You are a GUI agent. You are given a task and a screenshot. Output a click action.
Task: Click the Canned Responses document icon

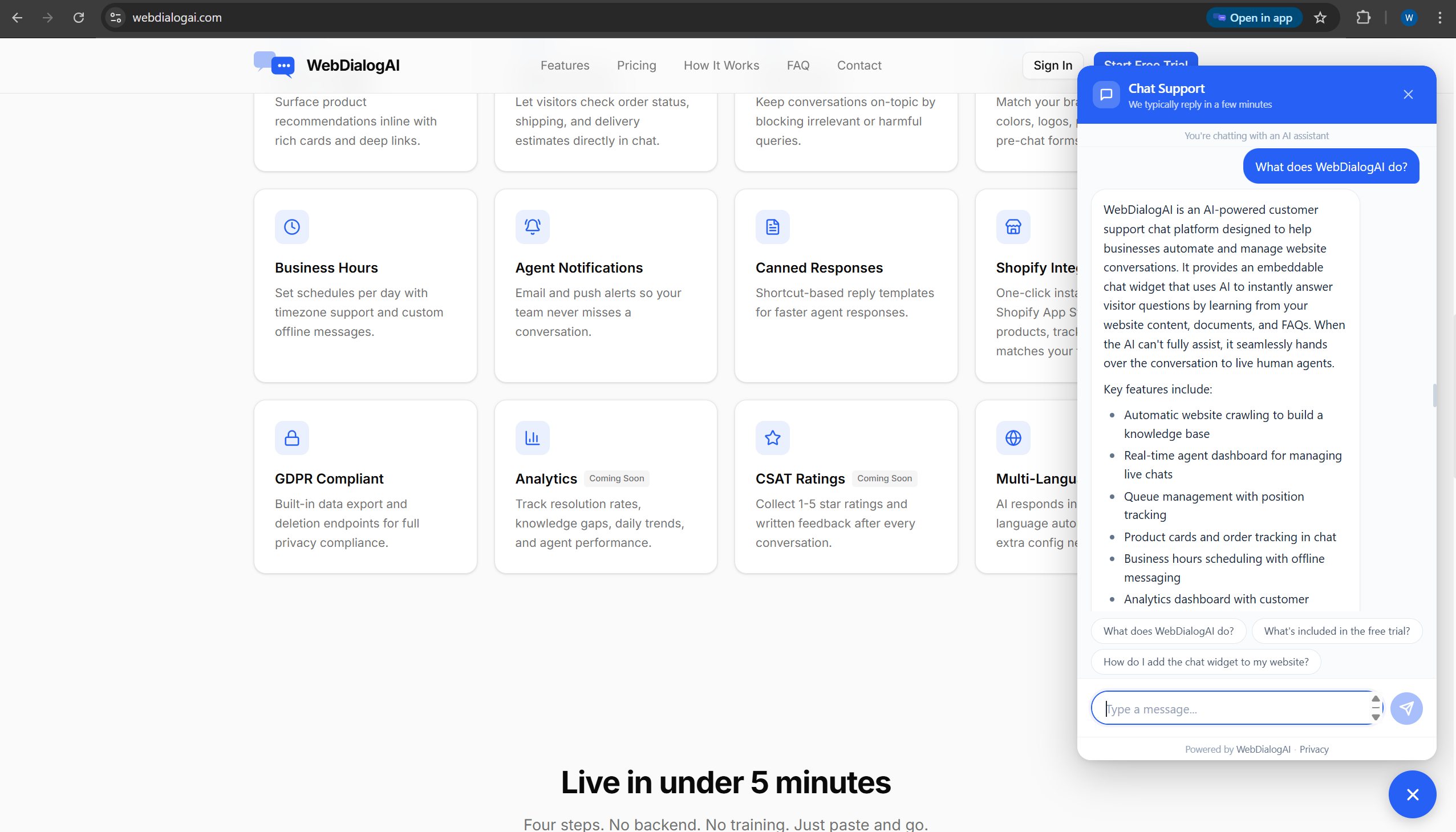click(x=773, y=227)
